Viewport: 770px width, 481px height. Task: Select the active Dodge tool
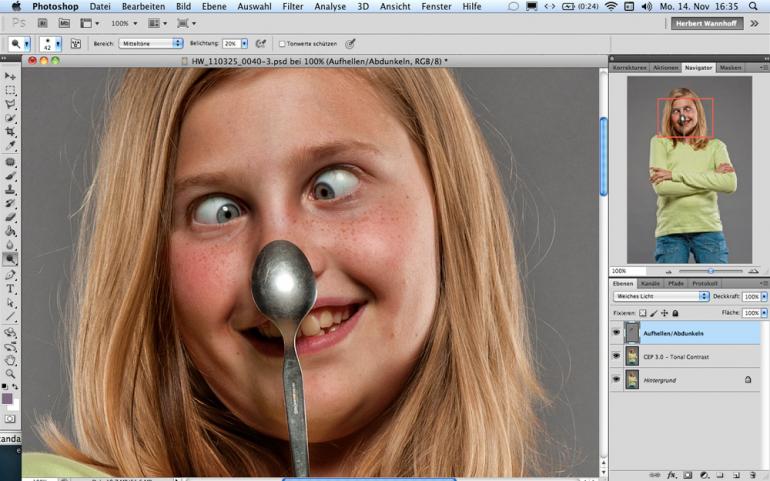pyautogui.click(x=10, y=259)
